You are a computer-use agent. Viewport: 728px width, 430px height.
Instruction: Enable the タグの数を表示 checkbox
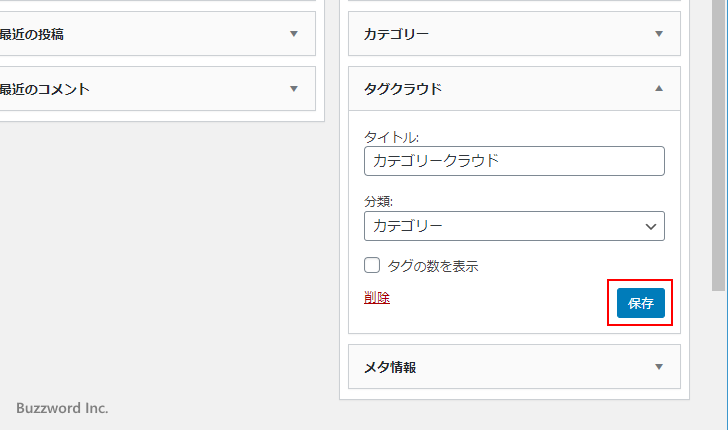(372, 266)
